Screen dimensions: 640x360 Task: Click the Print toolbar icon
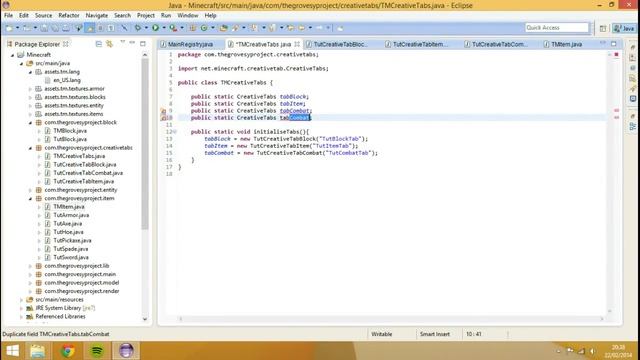coord(65,28)
